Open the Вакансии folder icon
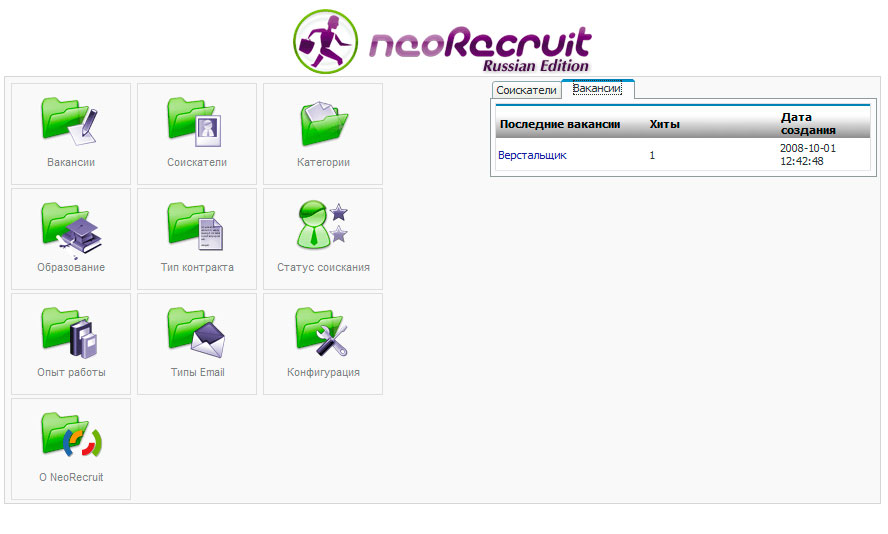The image size is (888, 534). point(70,121)
